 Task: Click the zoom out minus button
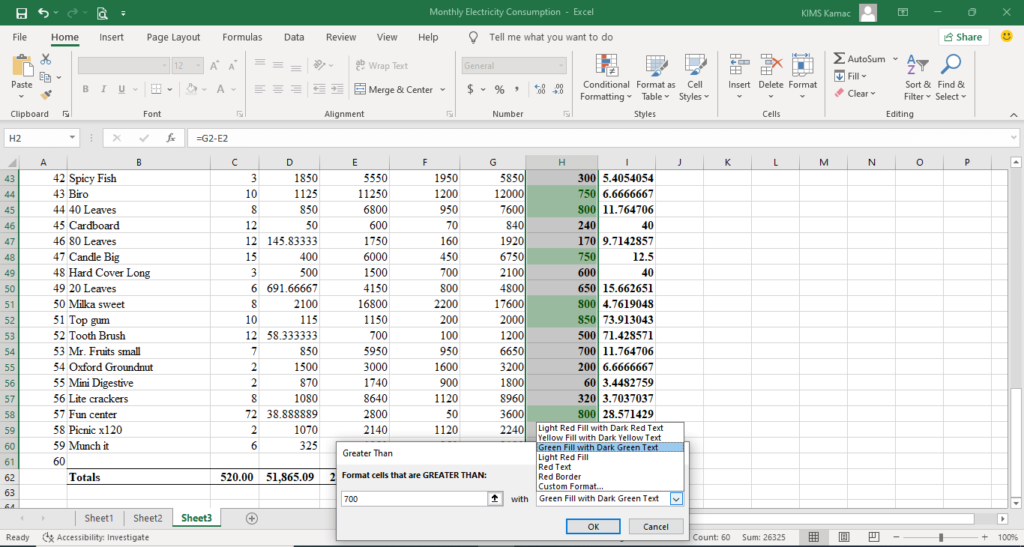coord(896,537)
